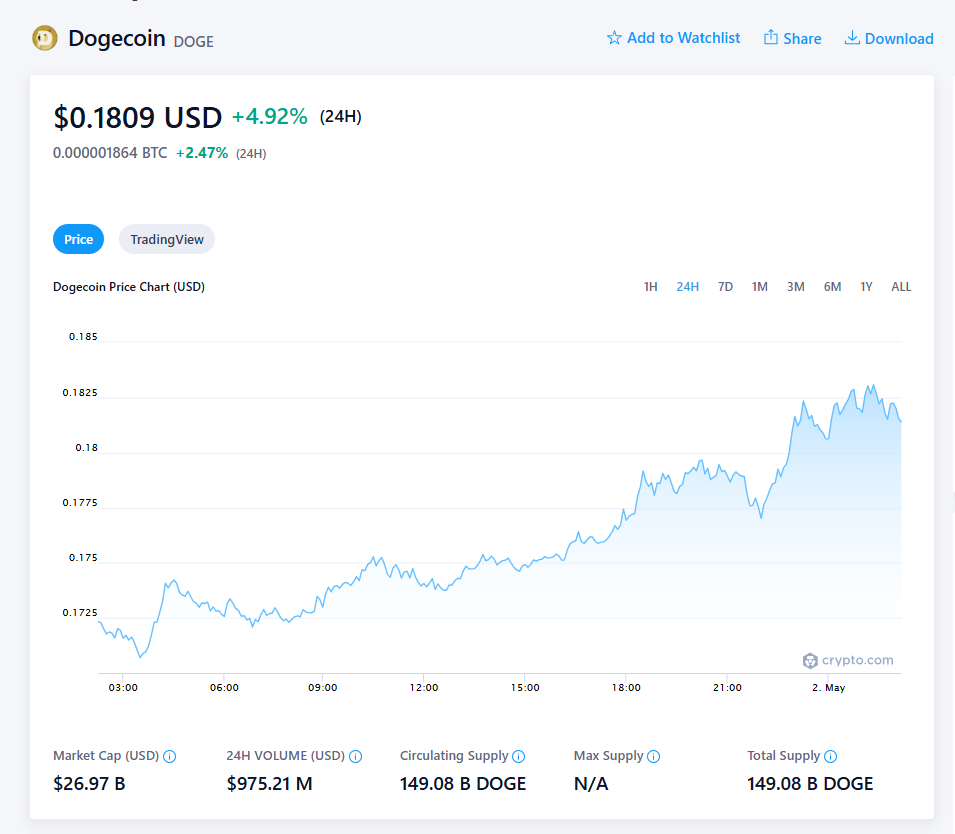Click the $26.97 B market cap value

pos(89,783)
